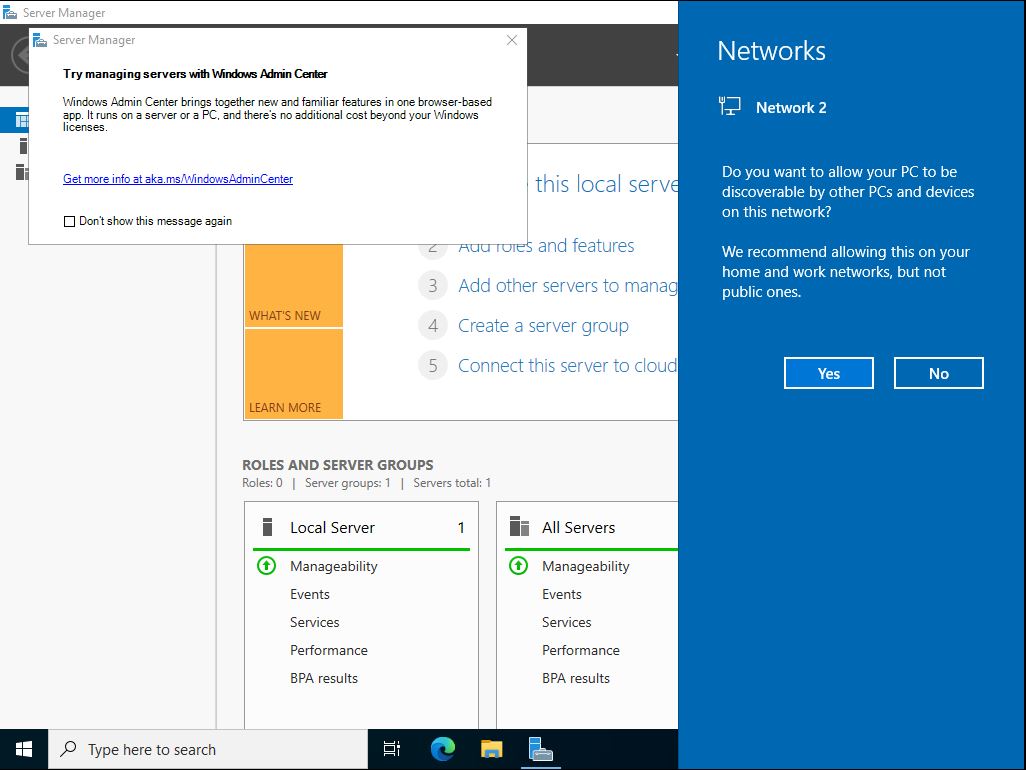Click Yes to allow network discovery

click(828, 373)
